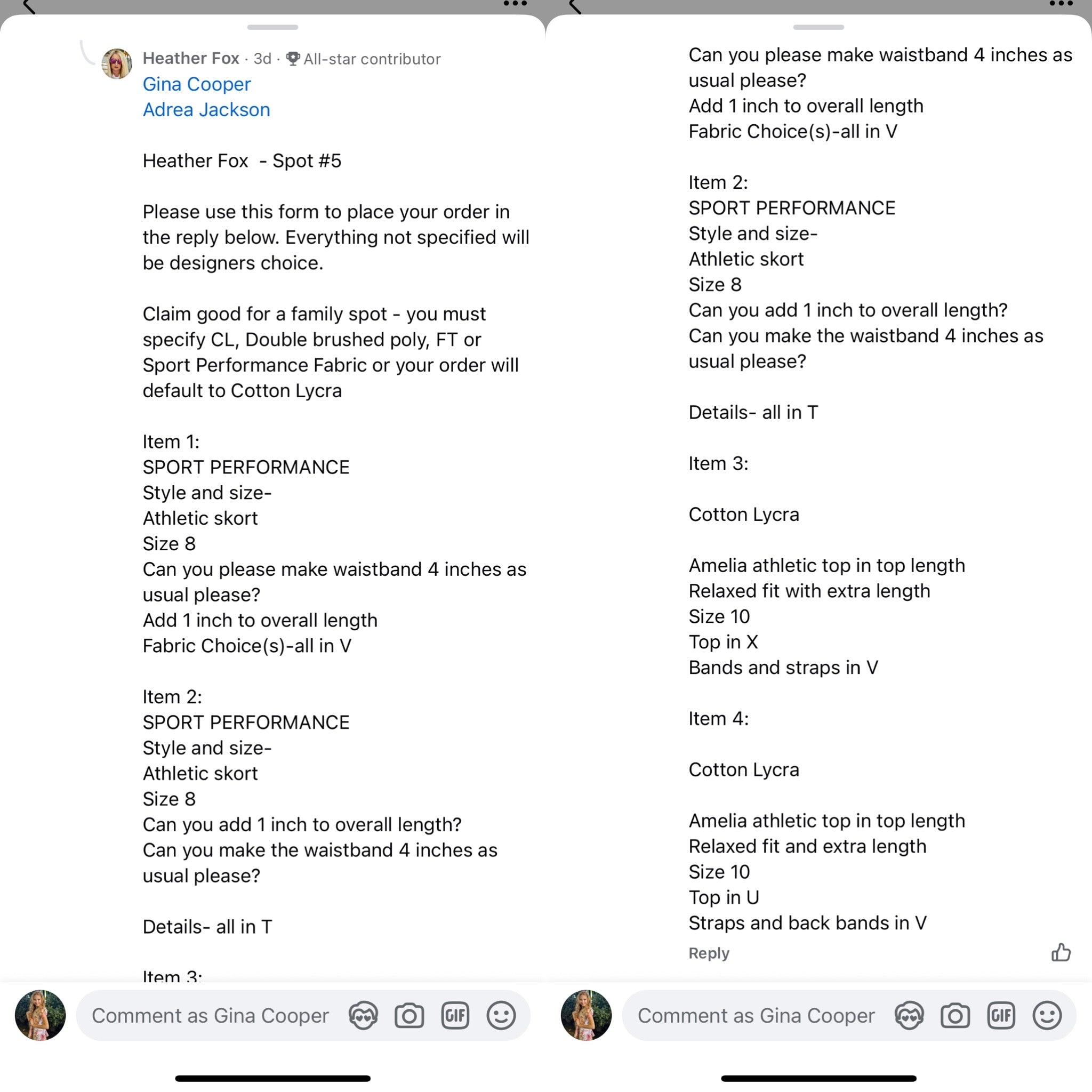Like Heather Fox's comment with thumbs up

[1061, 952]
